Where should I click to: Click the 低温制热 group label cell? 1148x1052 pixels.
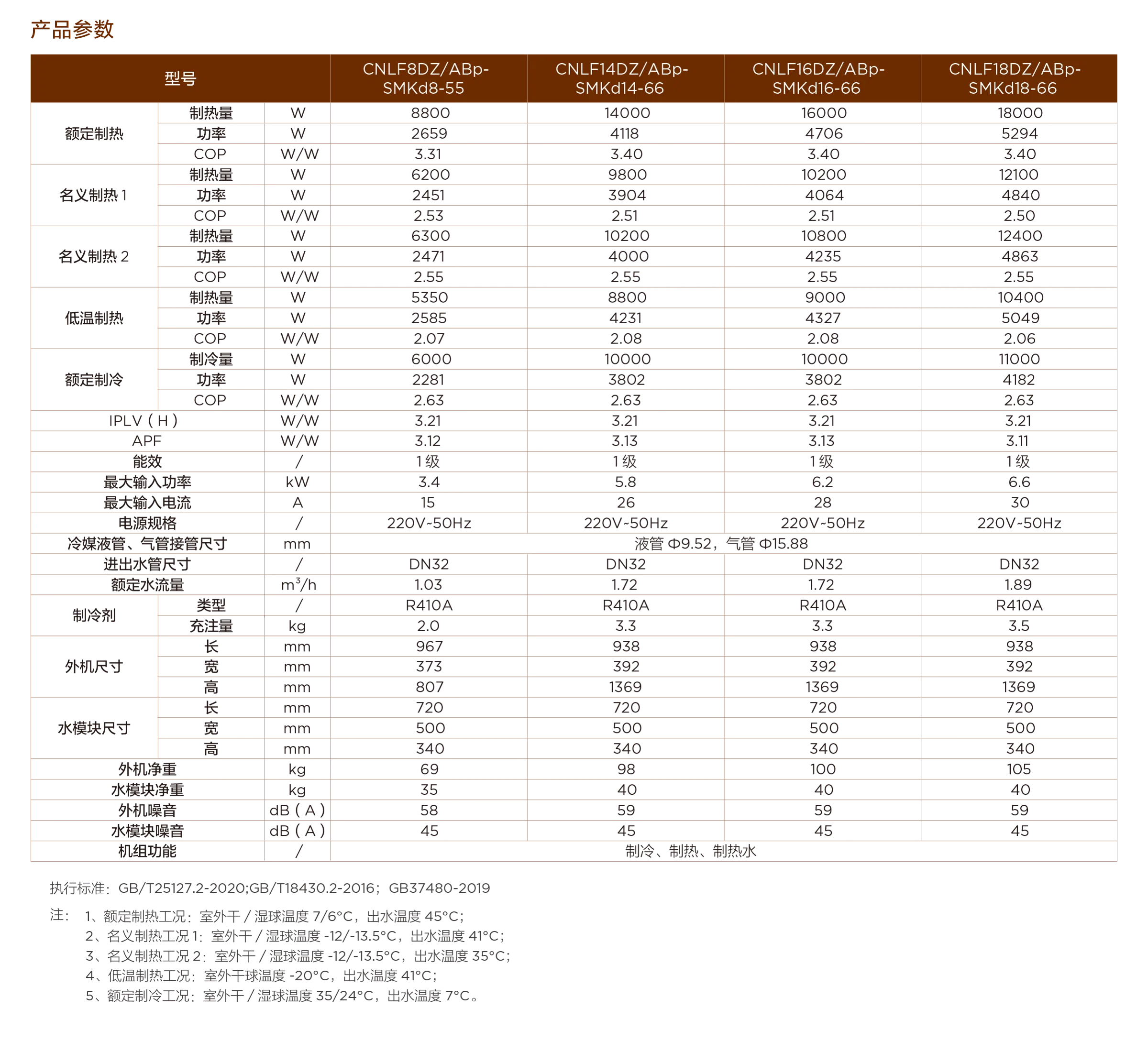coord(95,318)
